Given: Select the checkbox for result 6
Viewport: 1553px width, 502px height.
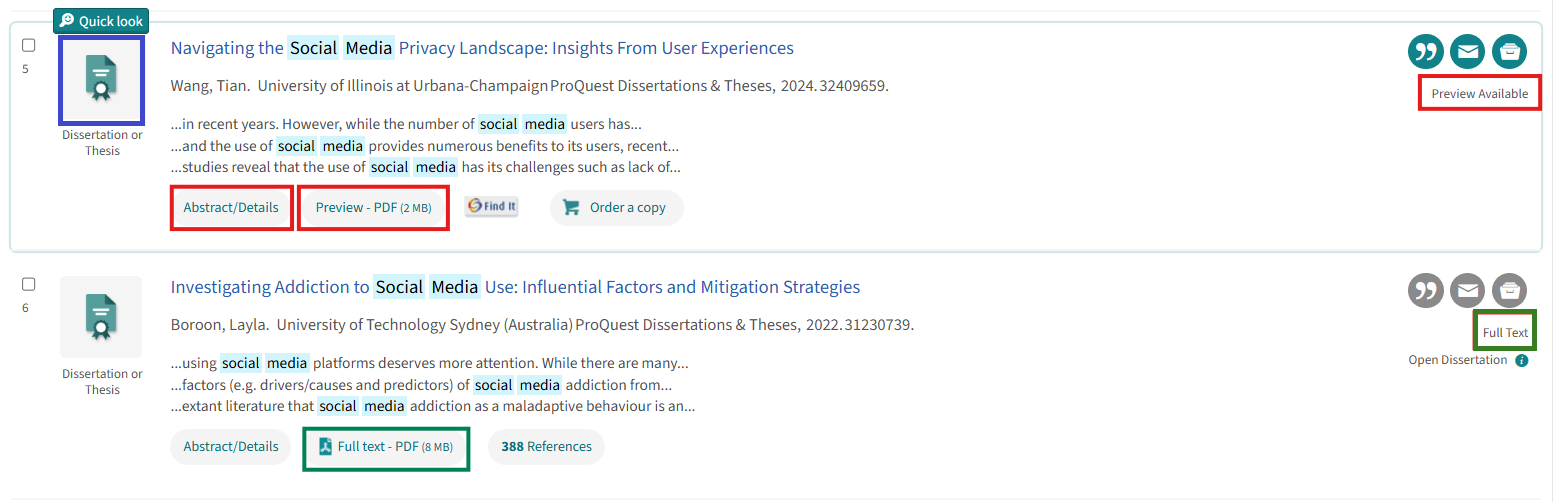Looking at the screenshot, I should point(28,285).
